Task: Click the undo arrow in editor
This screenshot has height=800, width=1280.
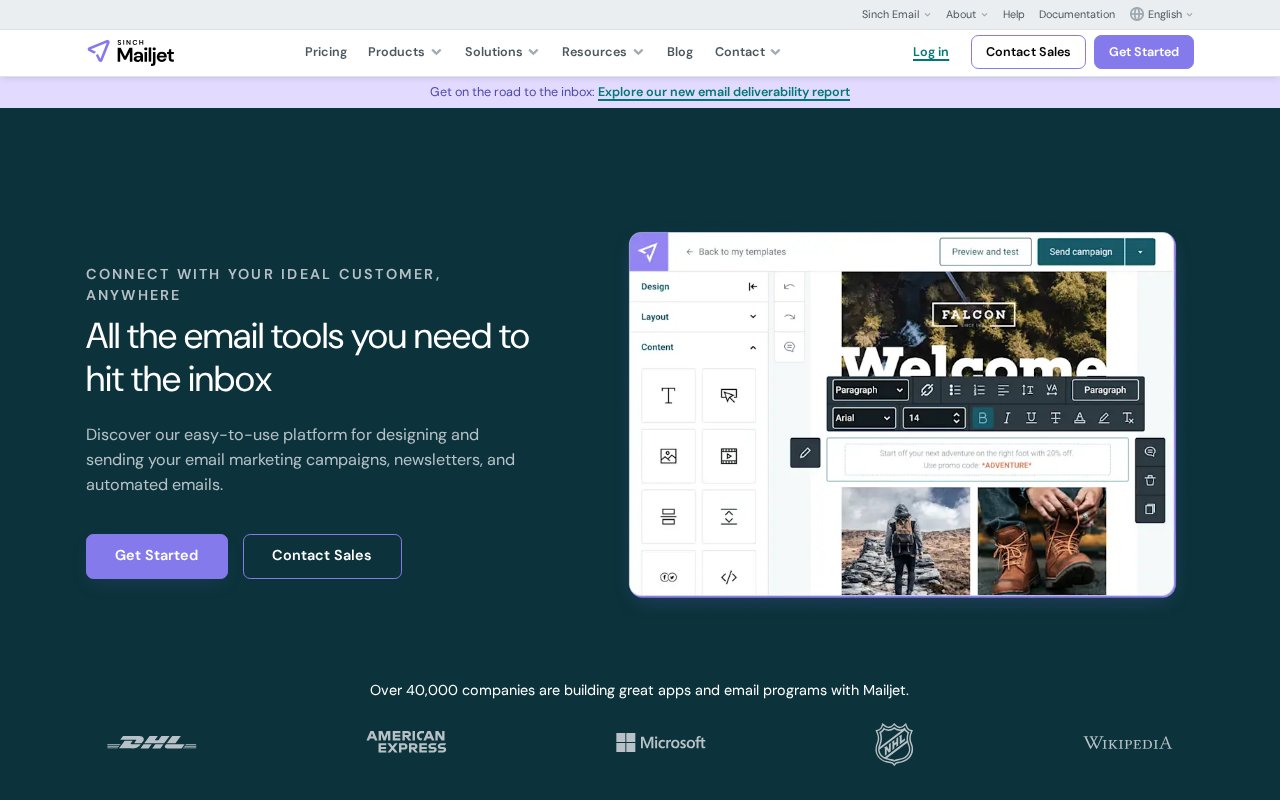Action: (789, 286)
